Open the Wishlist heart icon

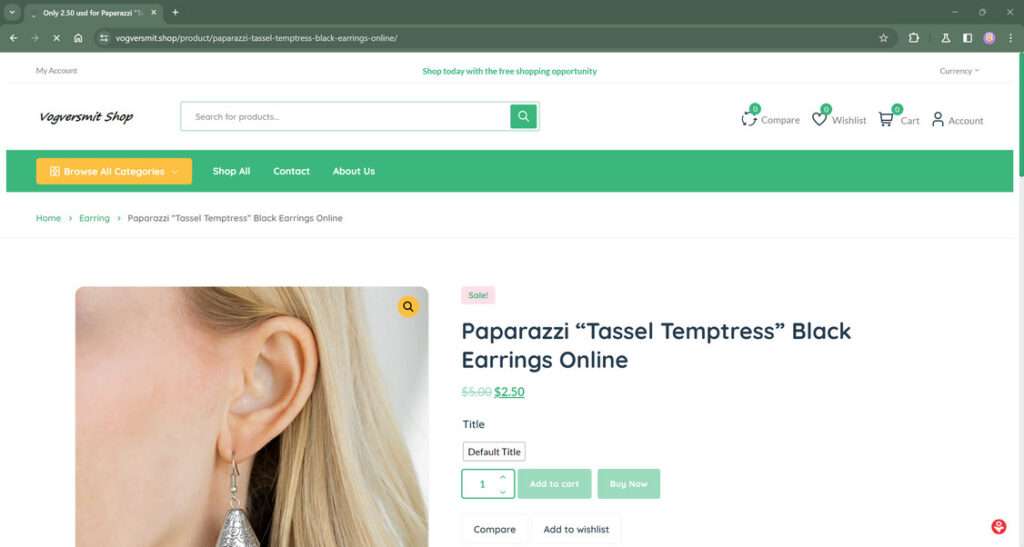pos(819,119)
